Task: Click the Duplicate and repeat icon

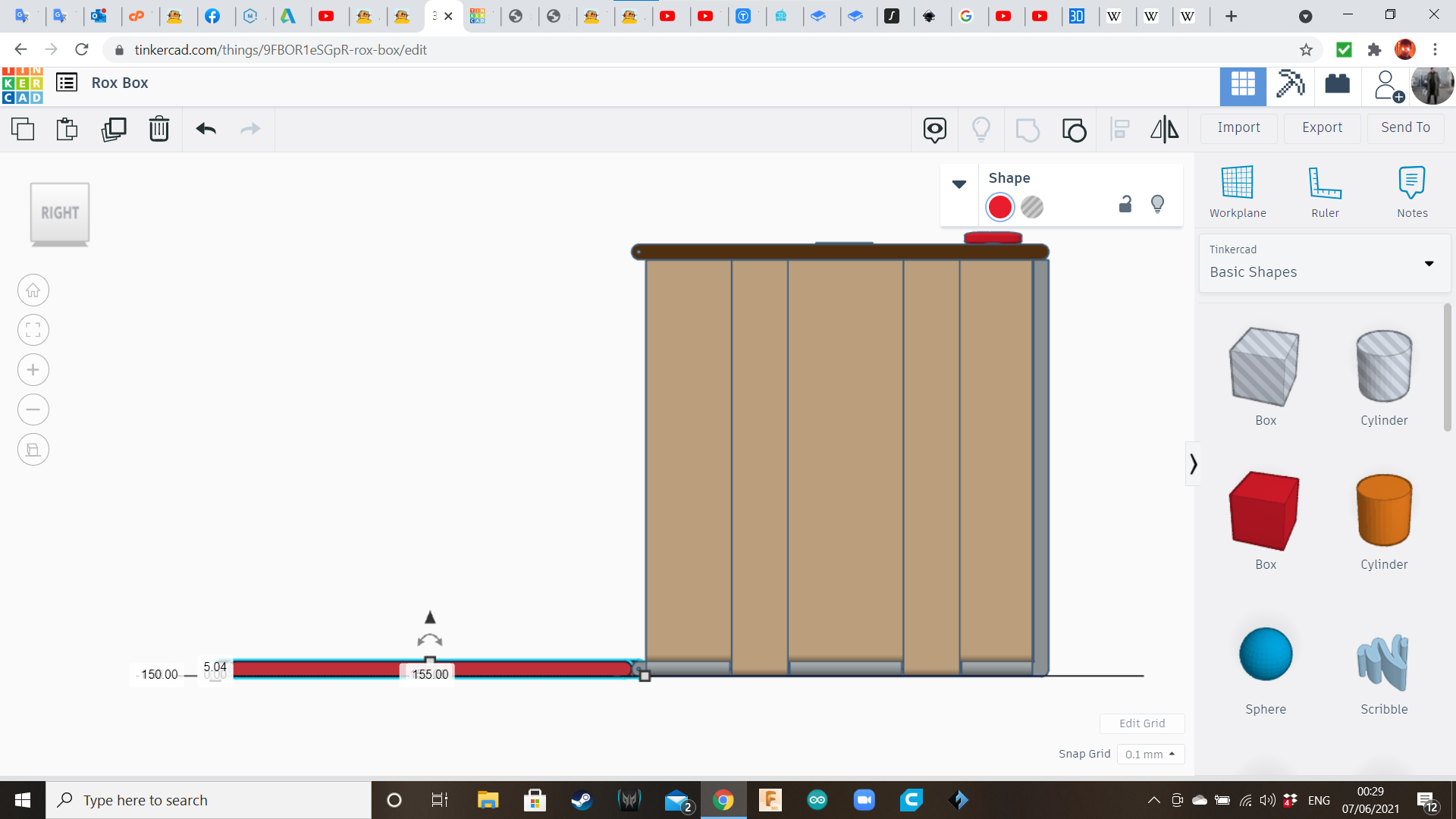Action: (x=114, y=129)
